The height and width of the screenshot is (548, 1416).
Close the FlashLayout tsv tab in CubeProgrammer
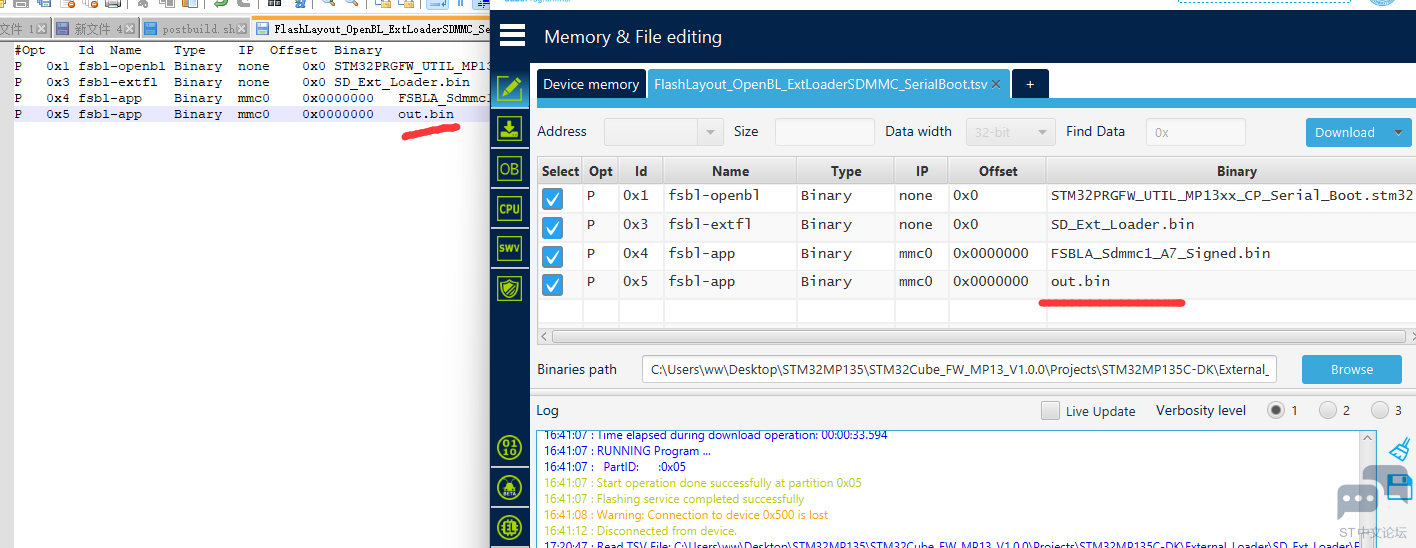point(996,84)
